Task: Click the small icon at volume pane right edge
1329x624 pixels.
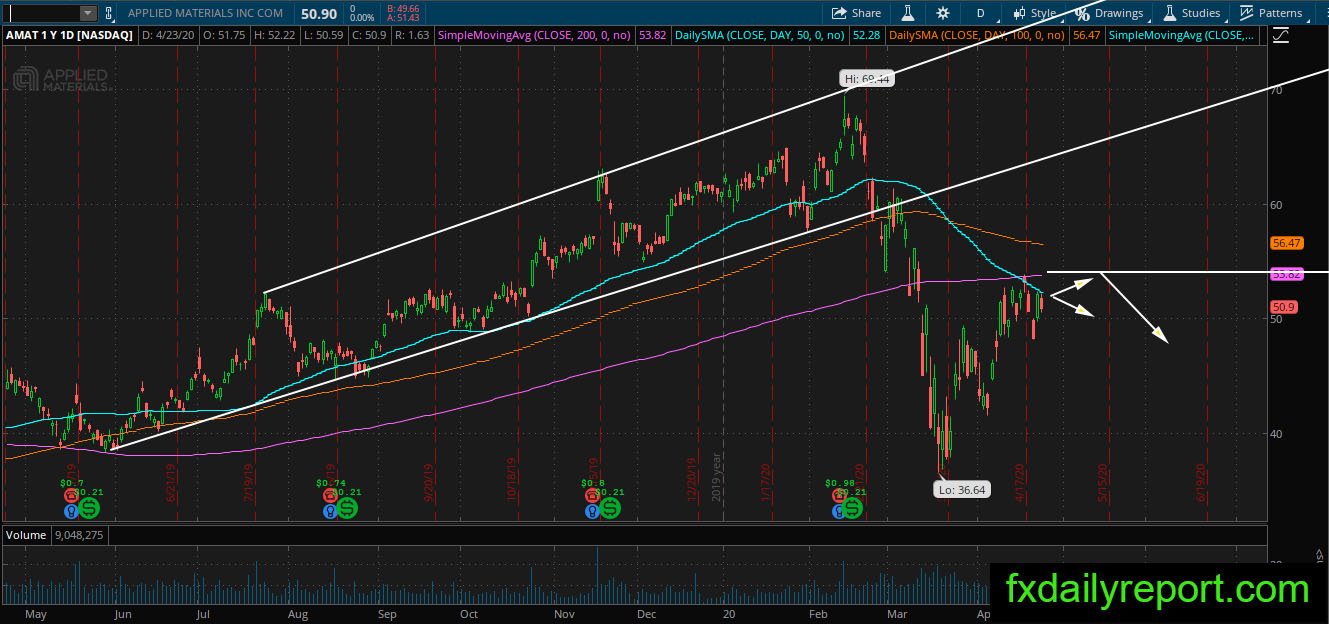Action: click(x=1320, y=554)
